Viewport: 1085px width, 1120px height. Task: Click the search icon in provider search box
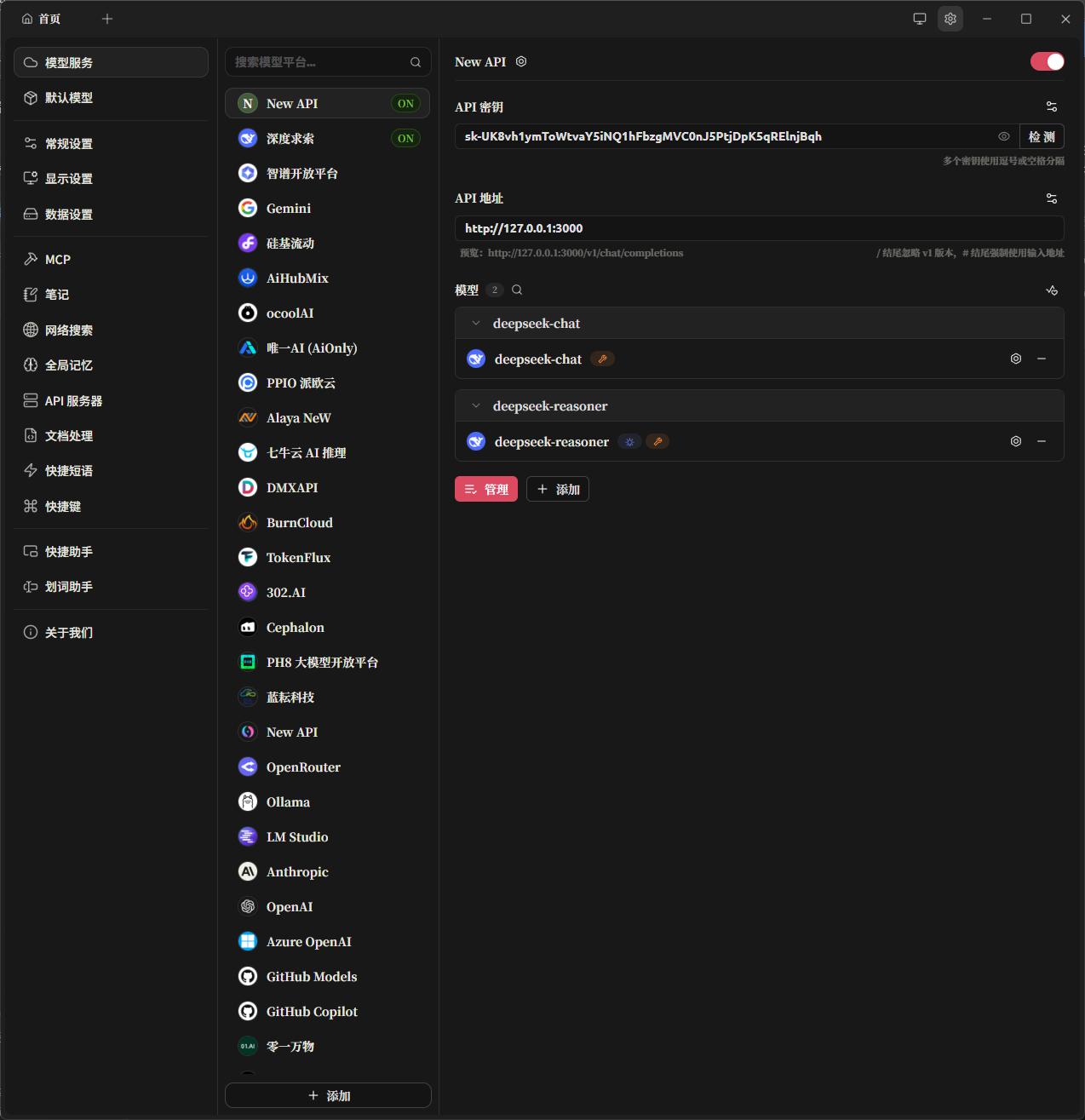pos(416,62)
